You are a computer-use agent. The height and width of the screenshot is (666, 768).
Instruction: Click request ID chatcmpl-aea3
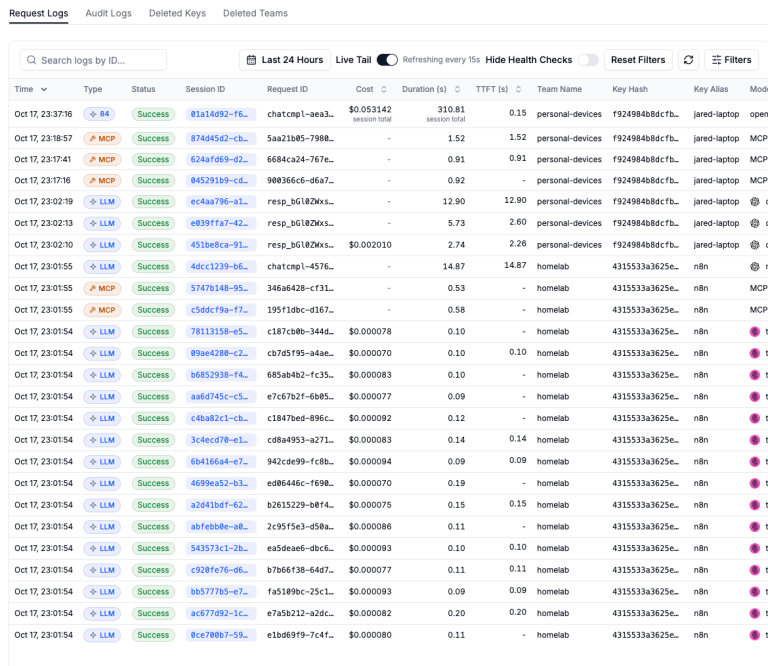click(x=300, y=114)
